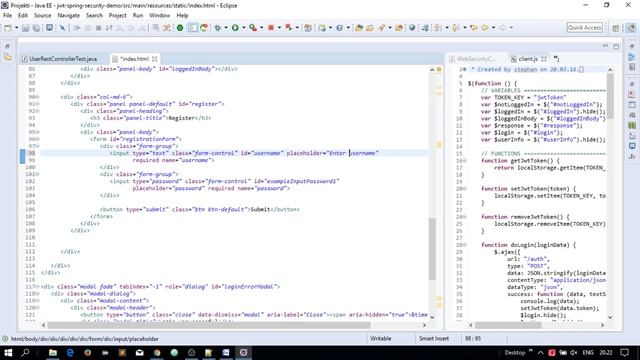Image resolution: width=640 pixels, height=360 pixels.
Task: Open the Back navigation history dropdown
Action: (x=493, y=28)
